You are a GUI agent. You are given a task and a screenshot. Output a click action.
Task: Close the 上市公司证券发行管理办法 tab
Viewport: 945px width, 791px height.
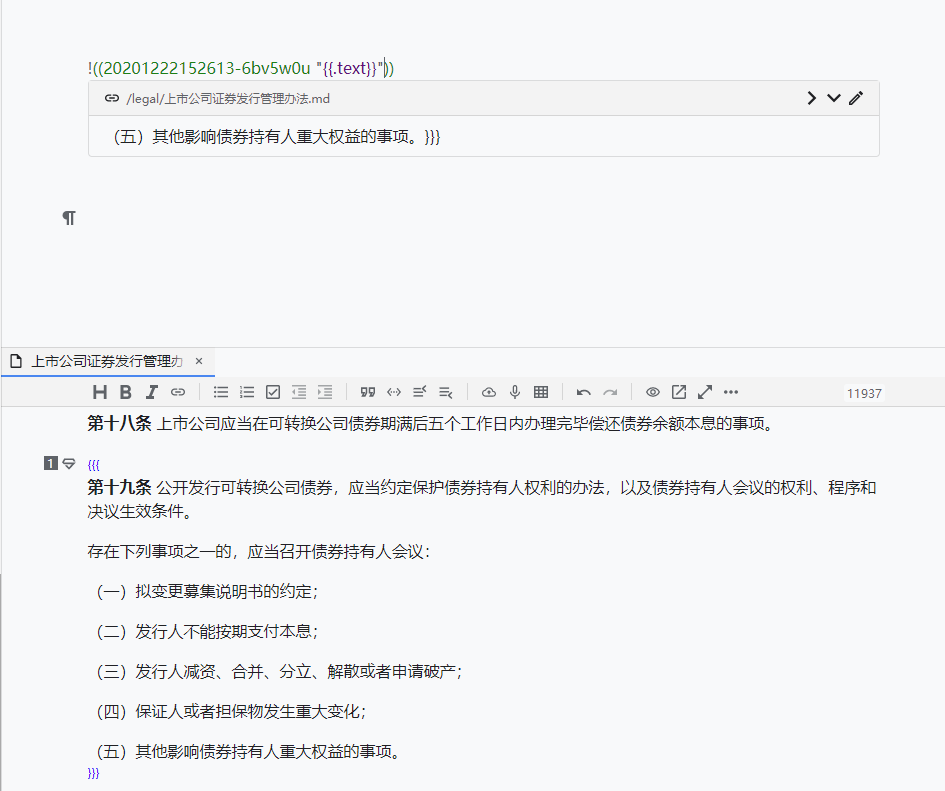point(199,361)
